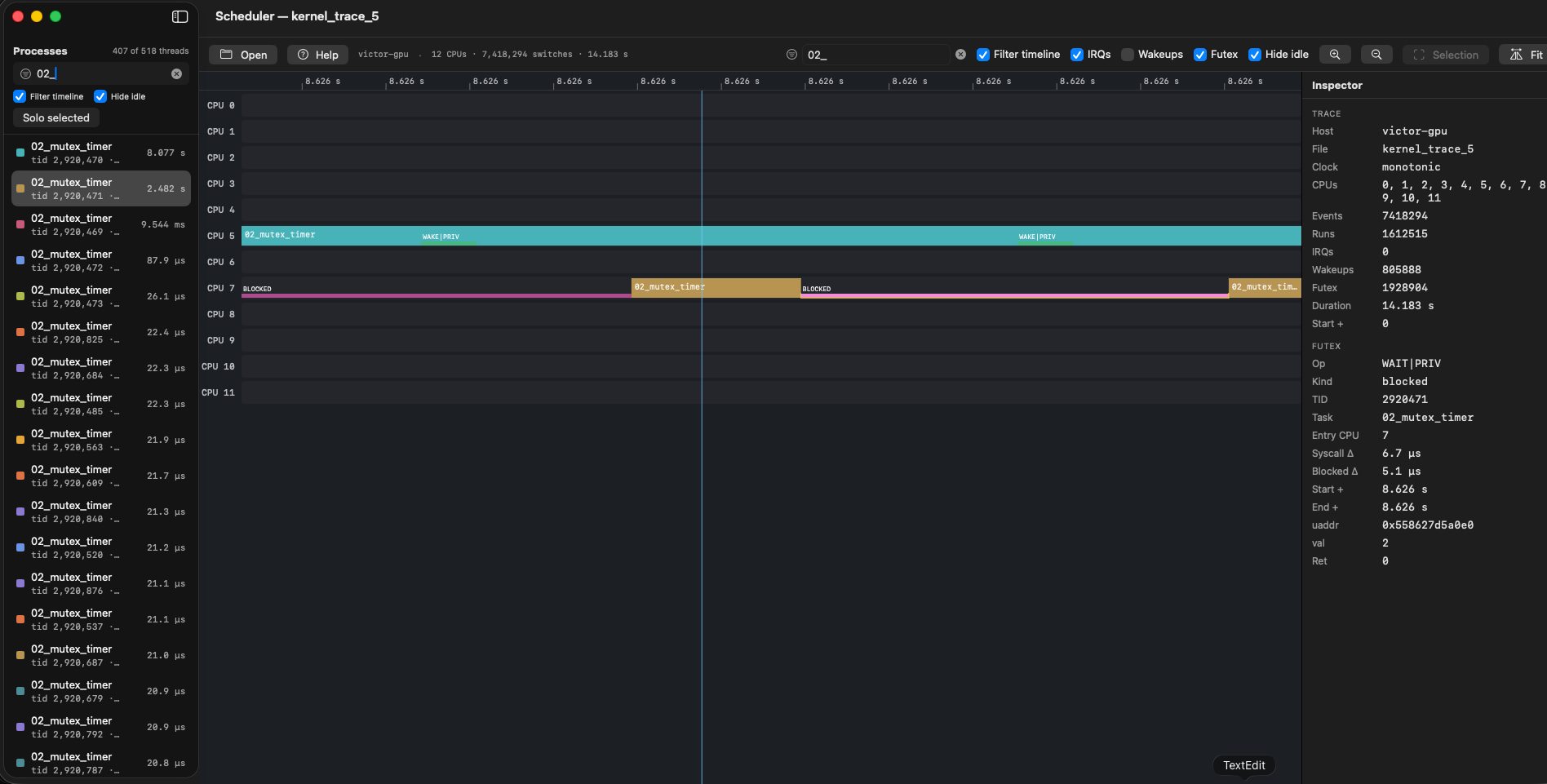Image resolution: width=1547 pixels, height=784 pixels.
Task: Select thread row tid 2,920,787
Action: (x=101, y=763)
